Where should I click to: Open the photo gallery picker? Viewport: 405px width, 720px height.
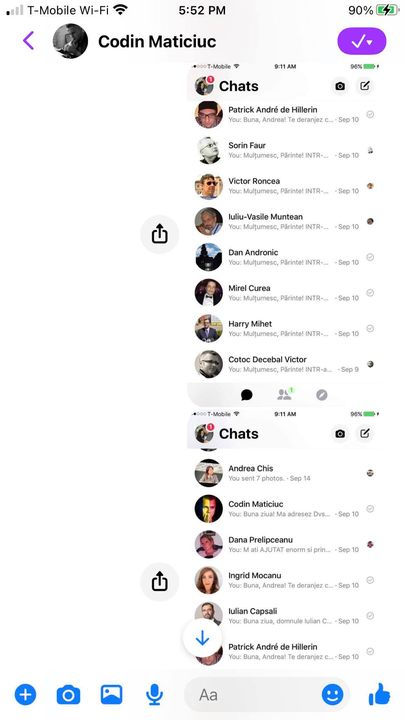[112, 695]
